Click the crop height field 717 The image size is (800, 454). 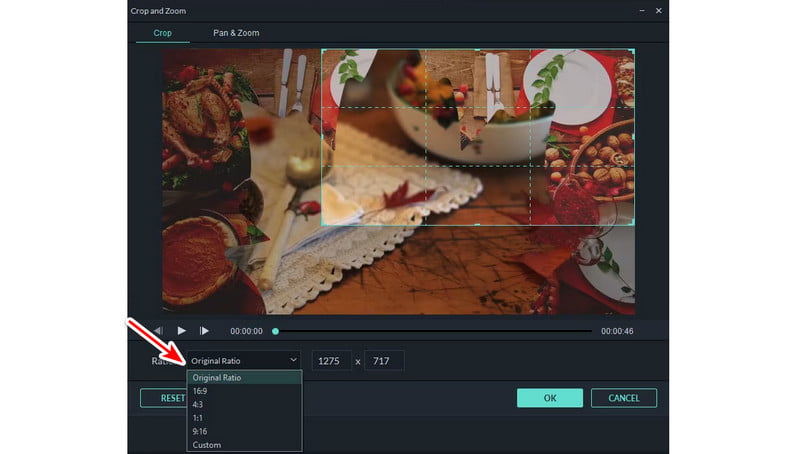384,361
